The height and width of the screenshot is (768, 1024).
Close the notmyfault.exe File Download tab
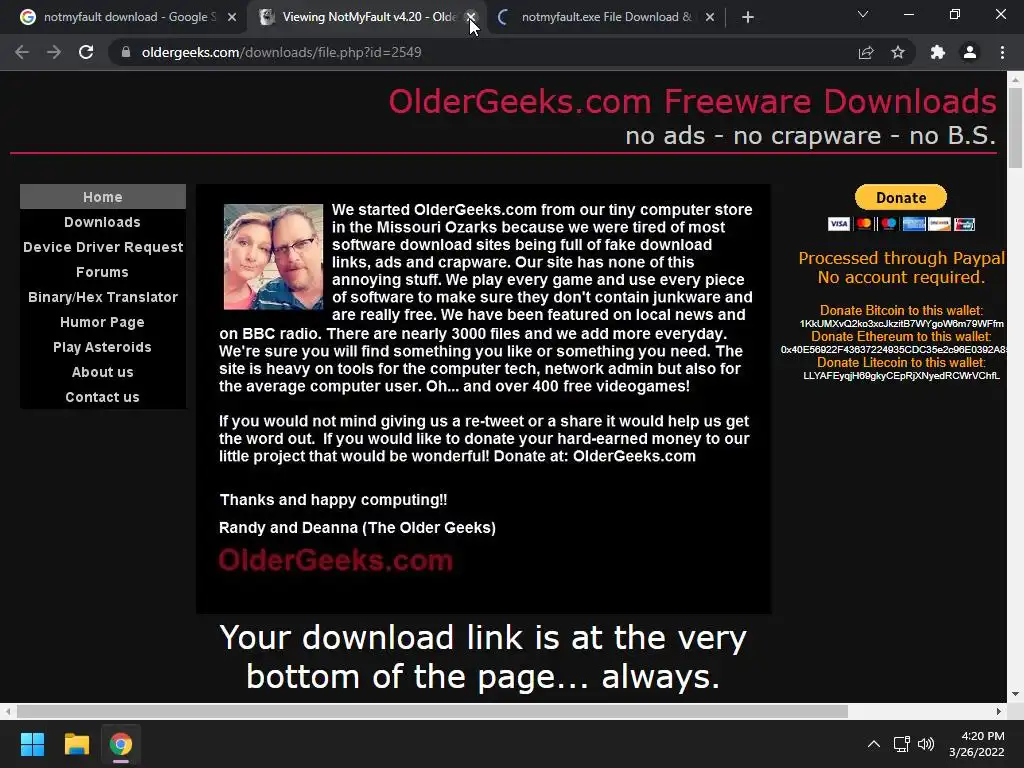pyautogui.click(x=710, y=17)
